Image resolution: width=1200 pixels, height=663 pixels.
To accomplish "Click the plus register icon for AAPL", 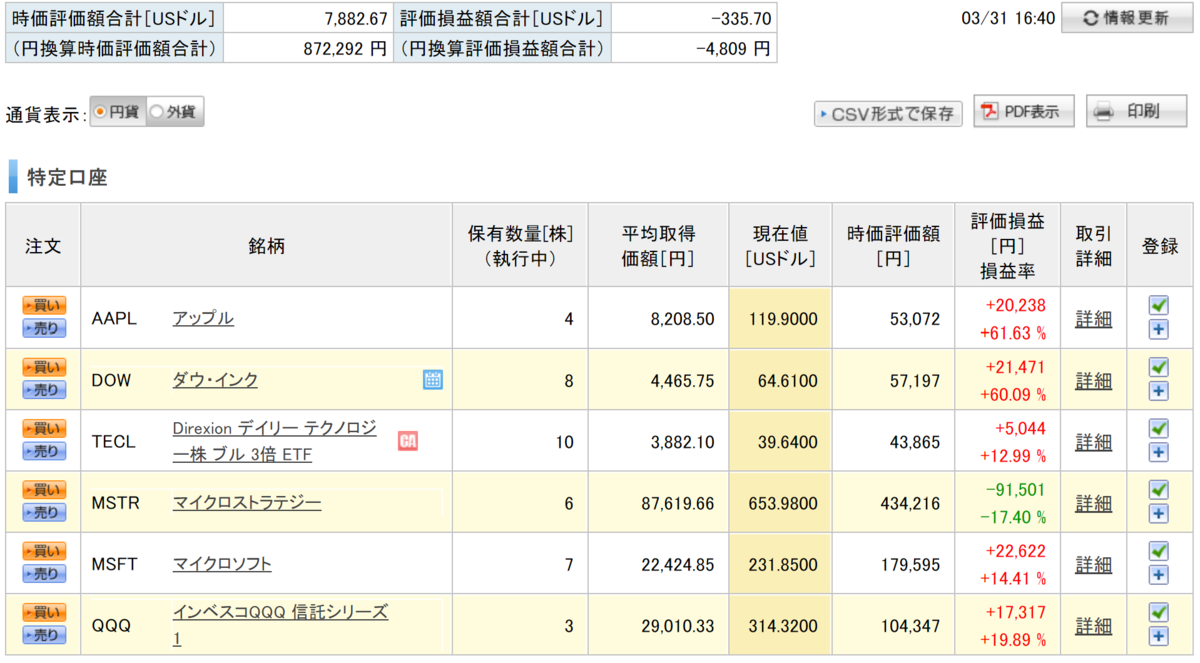I will 1159,330.
